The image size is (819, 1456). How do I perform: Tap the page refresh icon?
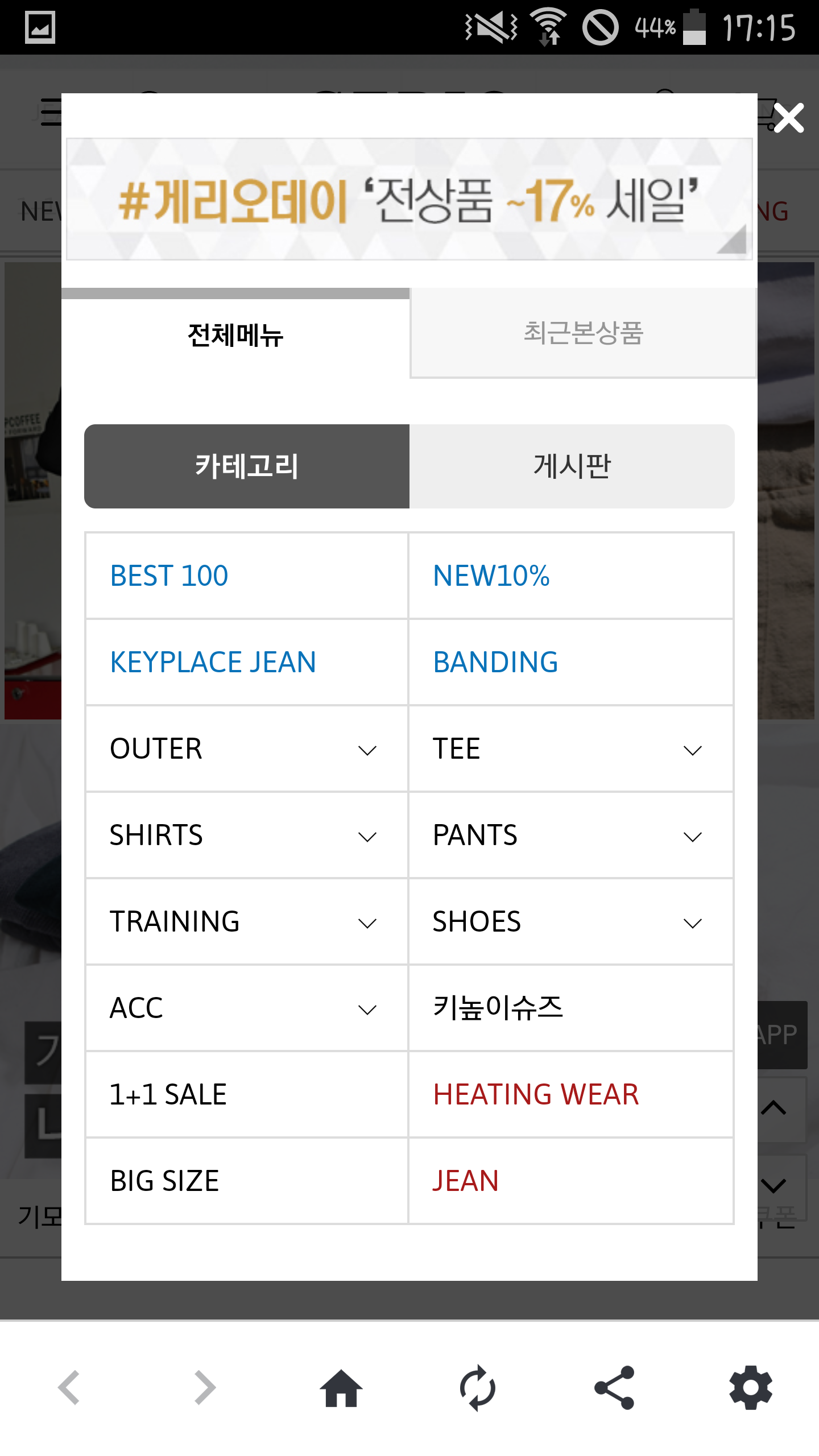click(478, 1388)
